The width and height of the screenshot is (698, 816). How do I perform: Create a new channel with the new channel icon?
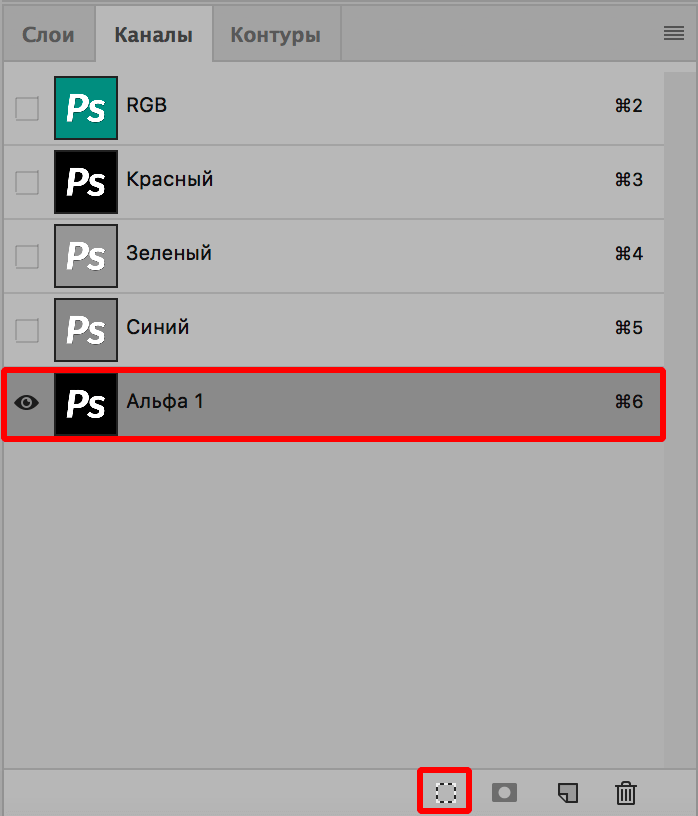point(566,793)
